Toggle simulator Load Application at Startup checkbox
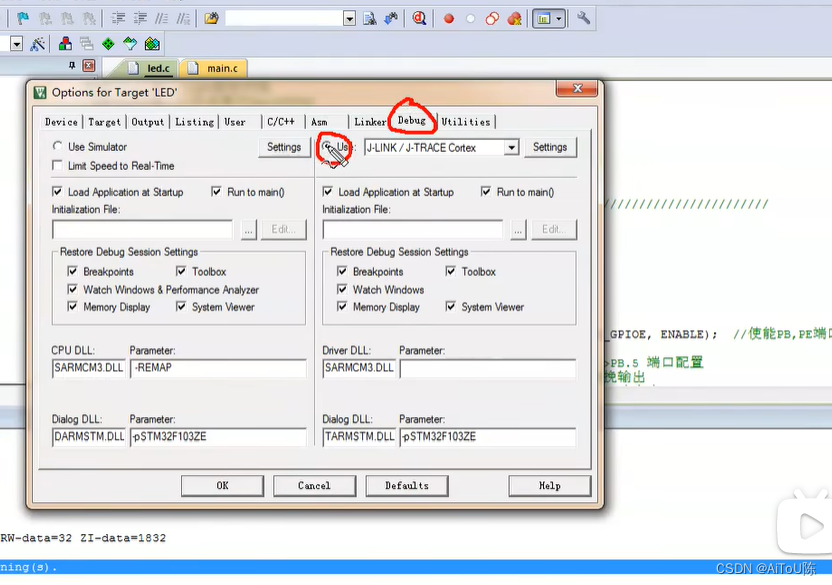 click(57, 191)
